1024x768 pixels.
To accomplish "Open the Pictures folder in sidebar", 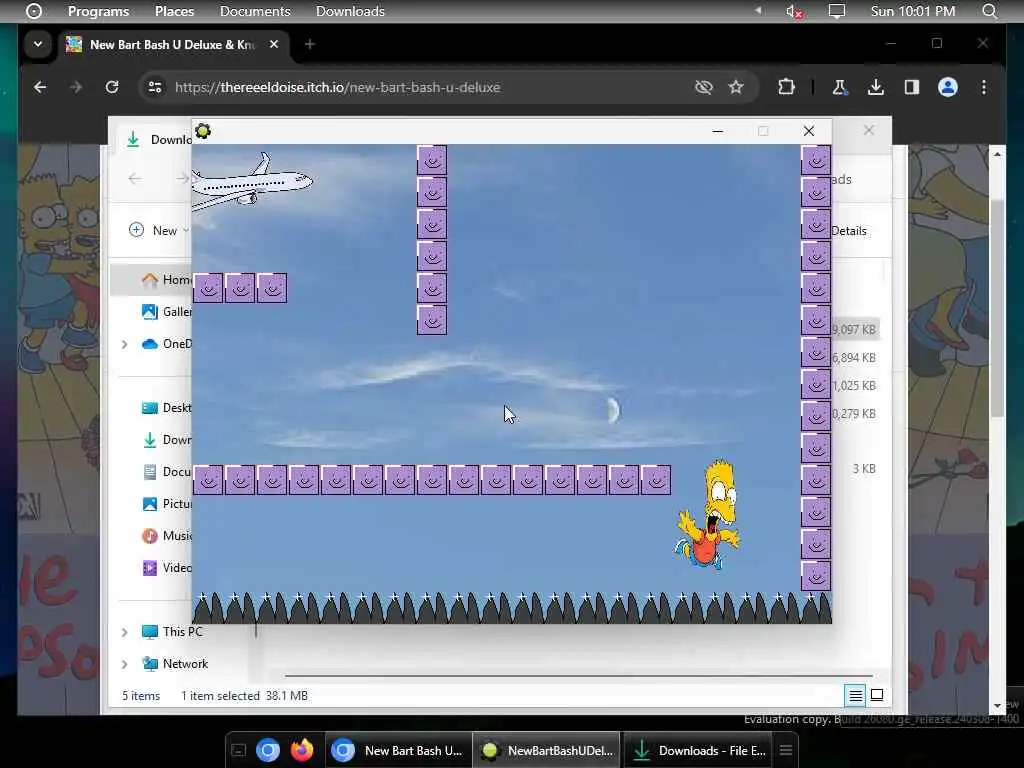I will (167, 504).
